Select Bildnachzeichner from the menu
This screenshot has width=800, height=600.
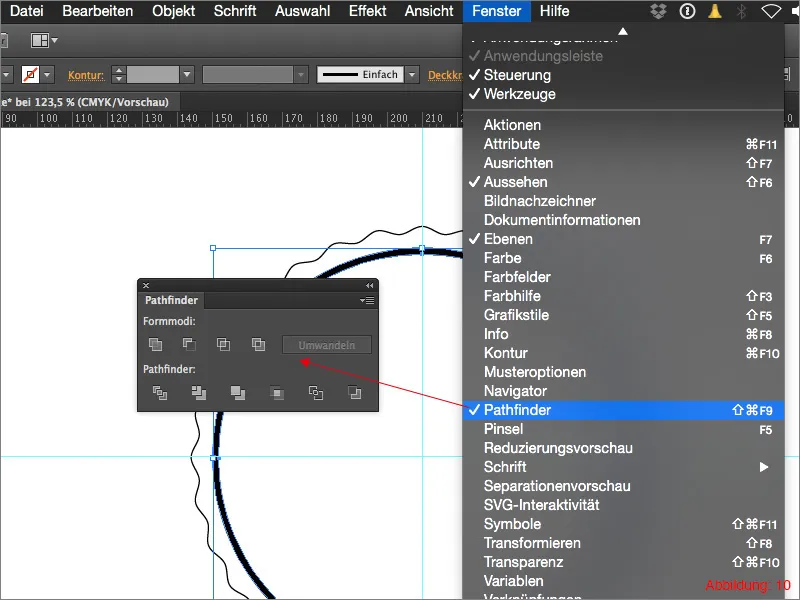pos(623,201)
